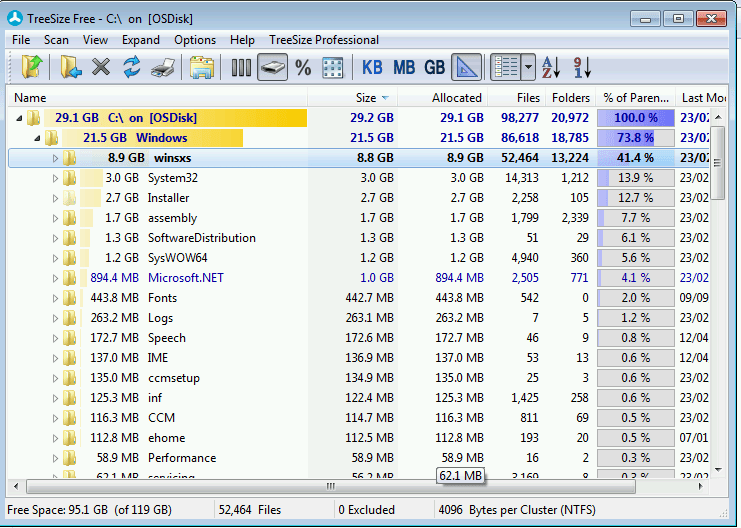
Task: Click the Speech folder icon
Action: click(x=69, y=338)
